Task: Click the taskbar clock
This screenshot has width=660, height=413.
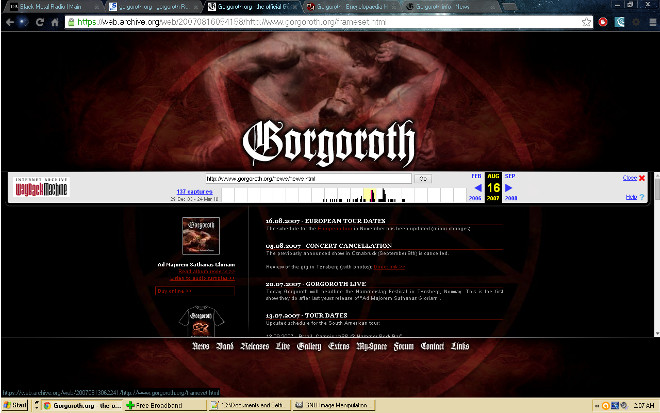Action: pyautogui.click(x=644, y=405)
